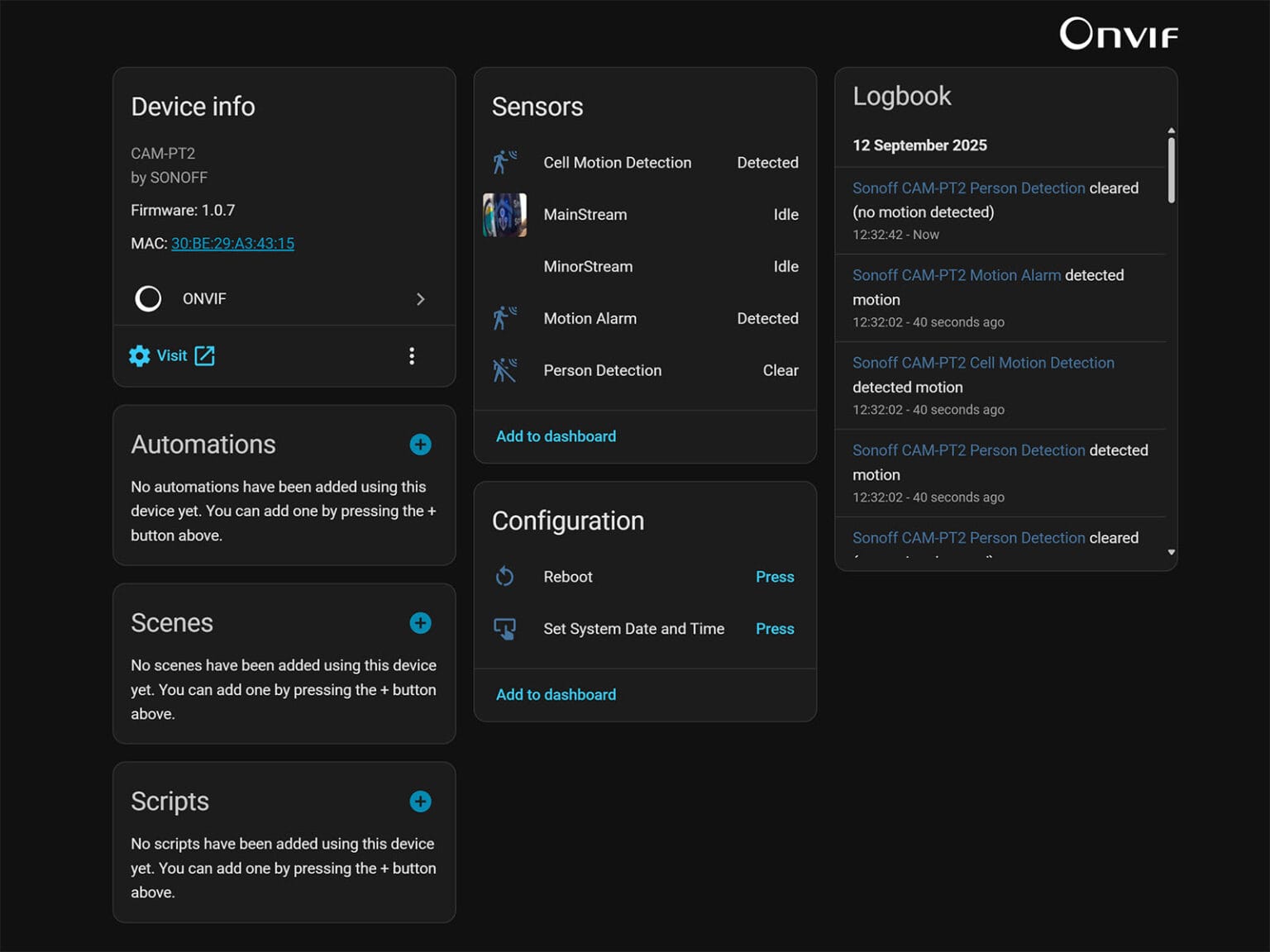Open the device three-dot overflow menu
Viewport: 1270px width, 952px height.
[412, 356]
